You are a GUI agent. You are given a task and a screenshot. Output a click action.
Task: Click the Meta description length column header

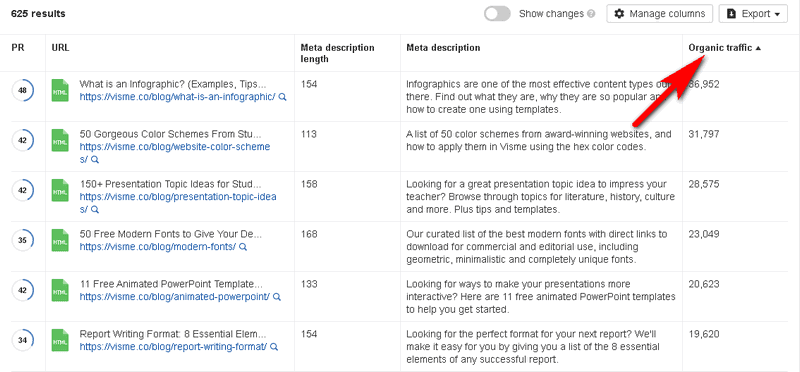337,53
